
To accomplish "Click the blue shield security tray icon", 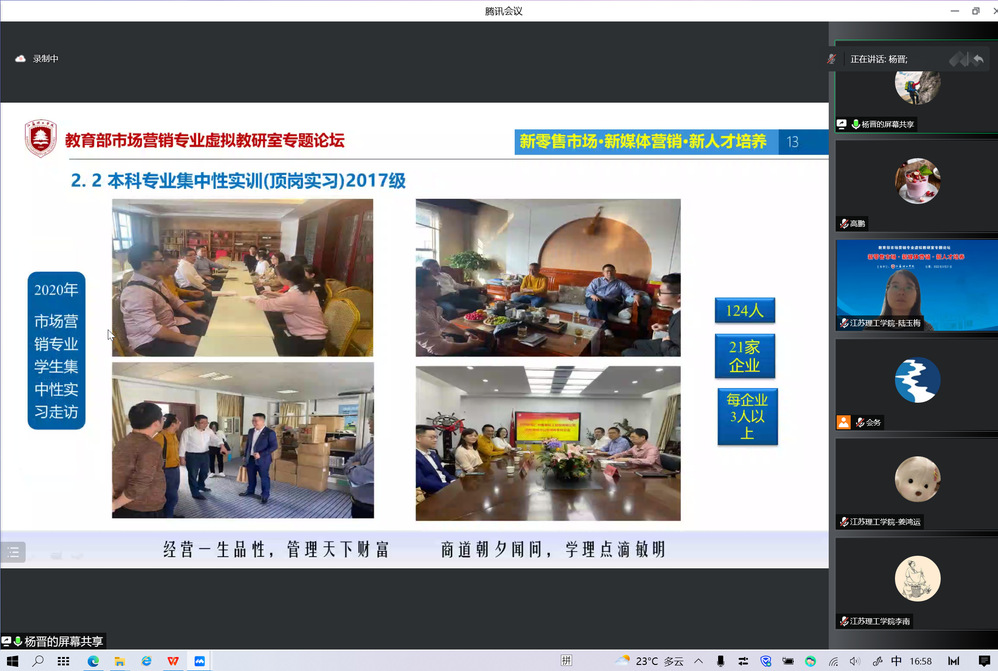I will point(766,661).
